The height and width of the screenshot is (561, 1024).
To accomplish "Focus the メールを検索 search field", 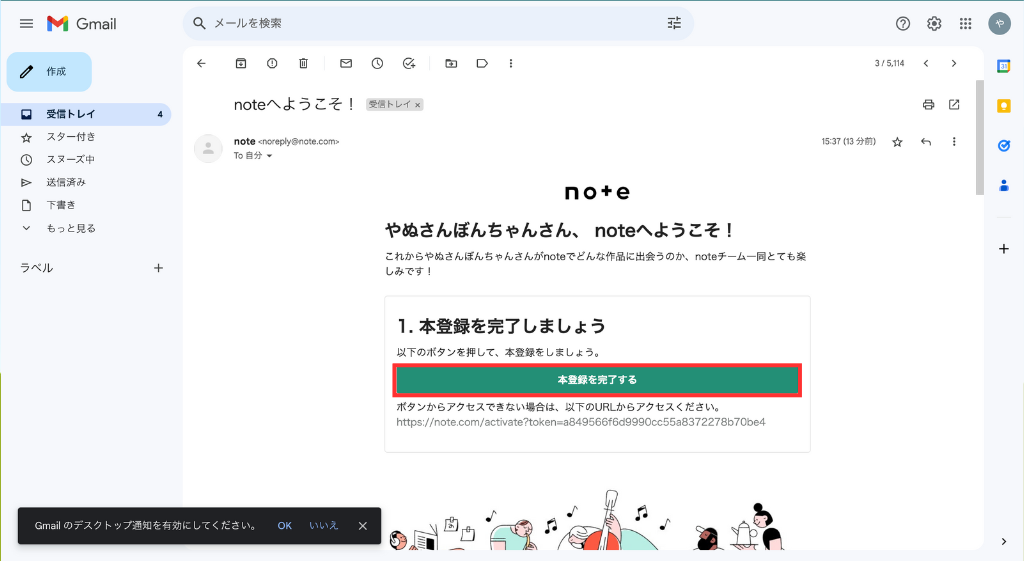I will coord(438,24).
